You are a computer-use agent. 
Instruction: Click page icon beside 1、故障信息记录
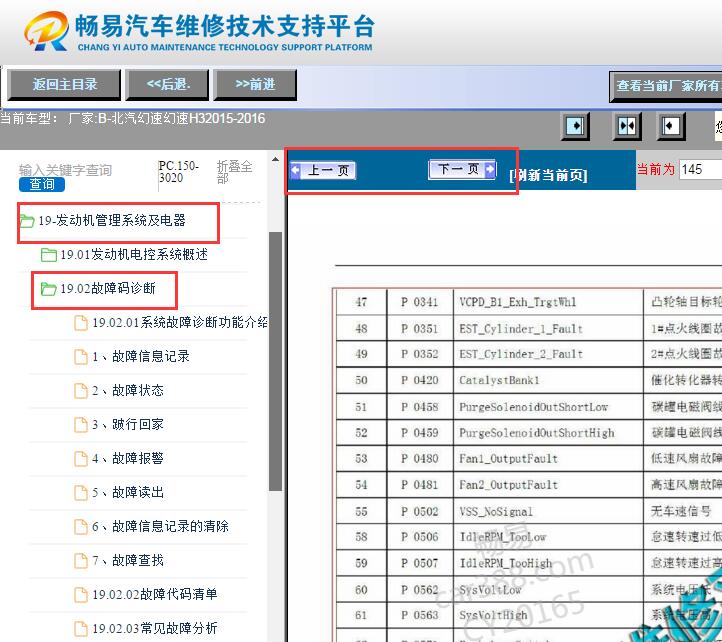click(81, 356)
